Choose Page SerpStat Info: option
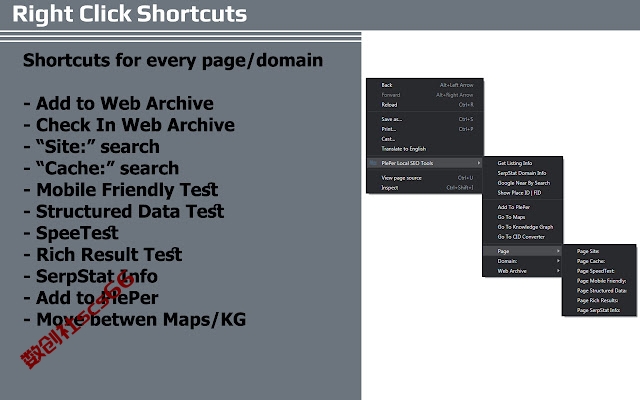Image resolution: width=640 pixels, height=400 pixels. pos(599,310)
